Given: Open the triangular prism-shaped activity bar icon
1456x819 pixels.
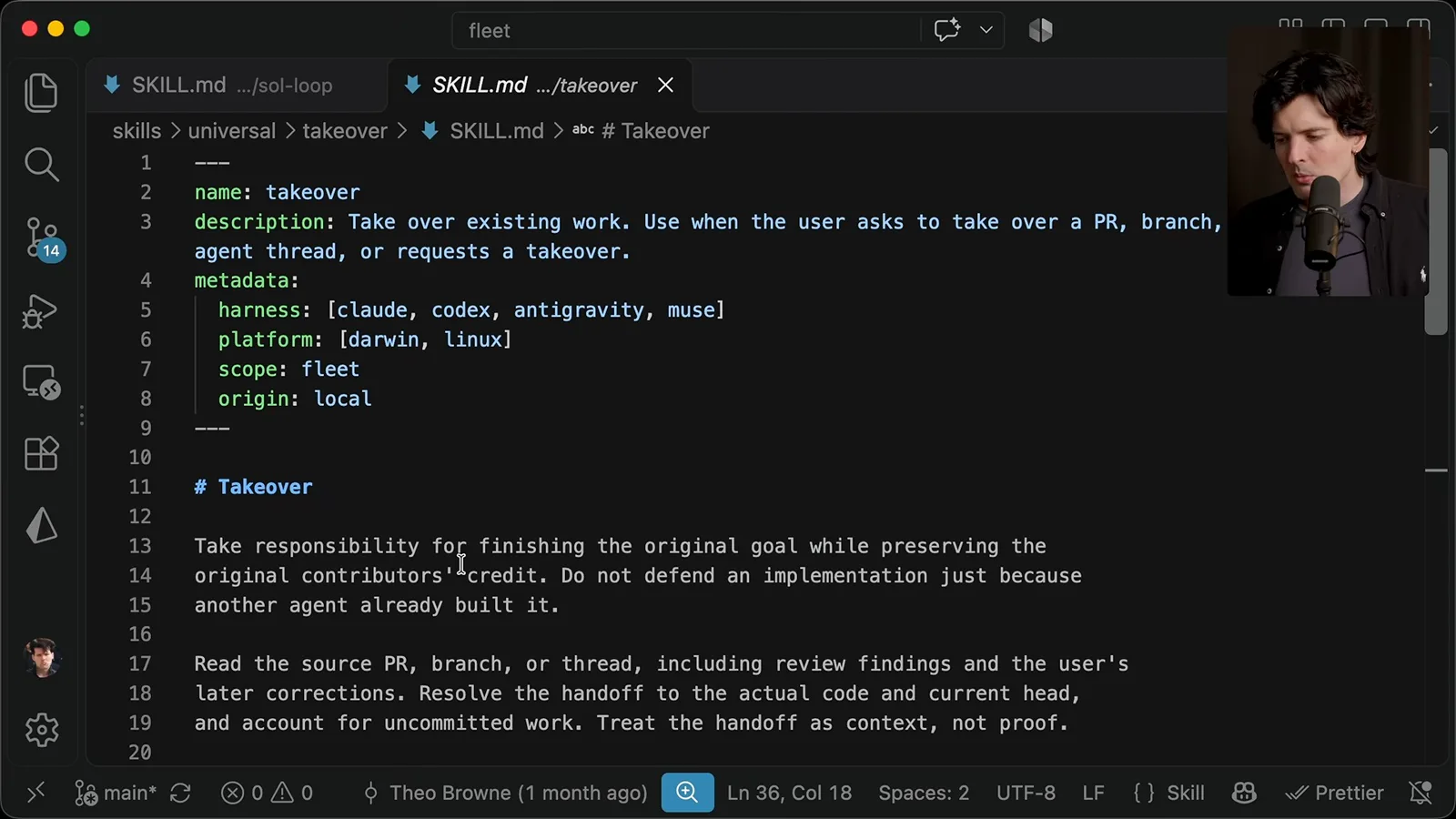Looking at the screenshot, I should coord(41,526).
